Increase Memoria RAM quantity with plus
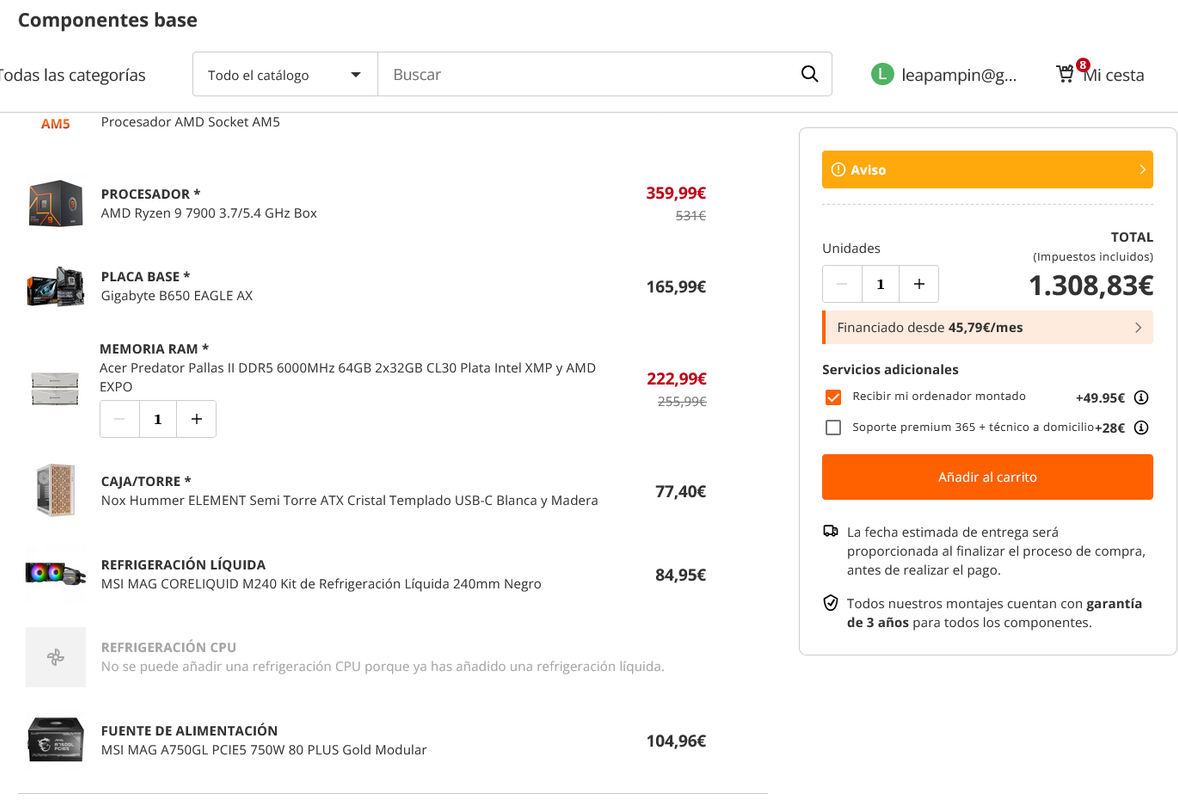Viewport: 1178px width, 800px height. [196, 419]
